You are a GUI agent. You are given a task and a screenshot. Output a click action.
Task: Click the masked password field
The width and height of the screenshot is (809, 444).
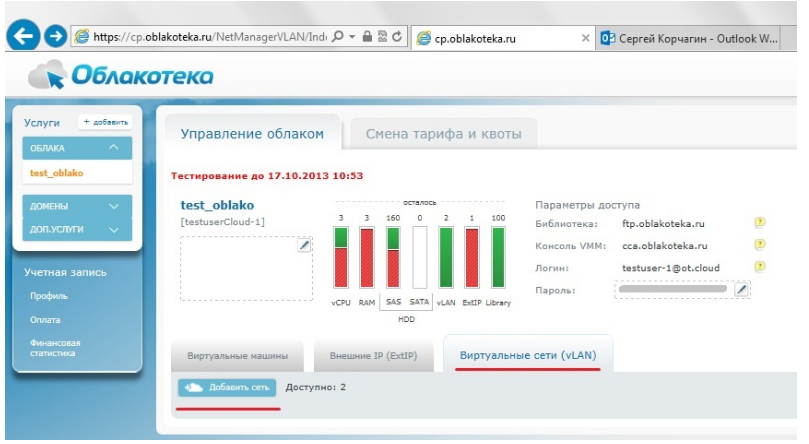coord(673,289)
